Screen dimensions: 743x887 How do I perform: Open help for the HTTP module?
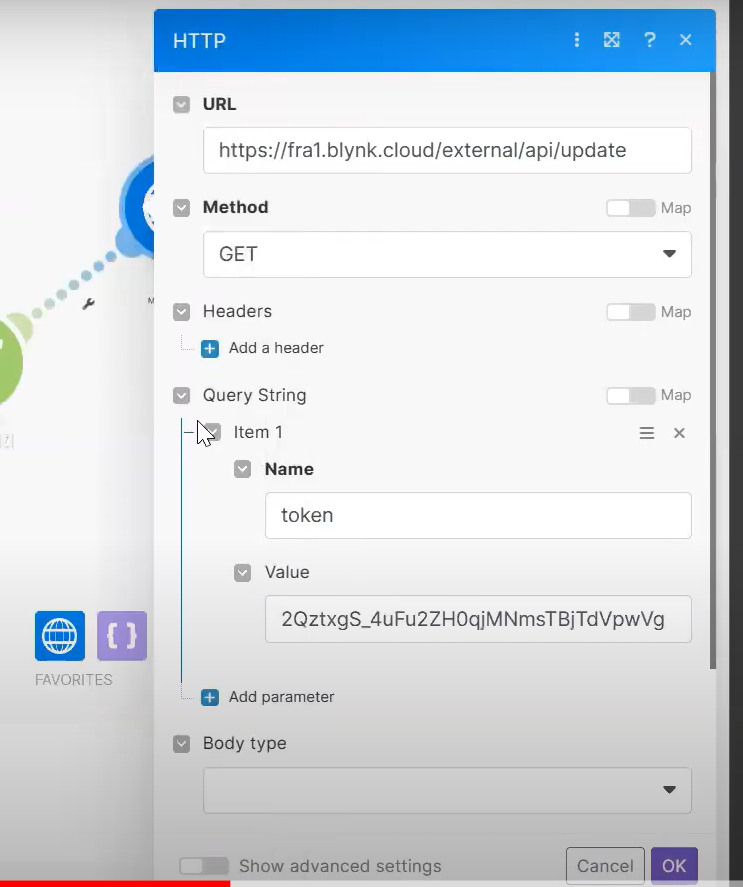(x=650, y=40)
